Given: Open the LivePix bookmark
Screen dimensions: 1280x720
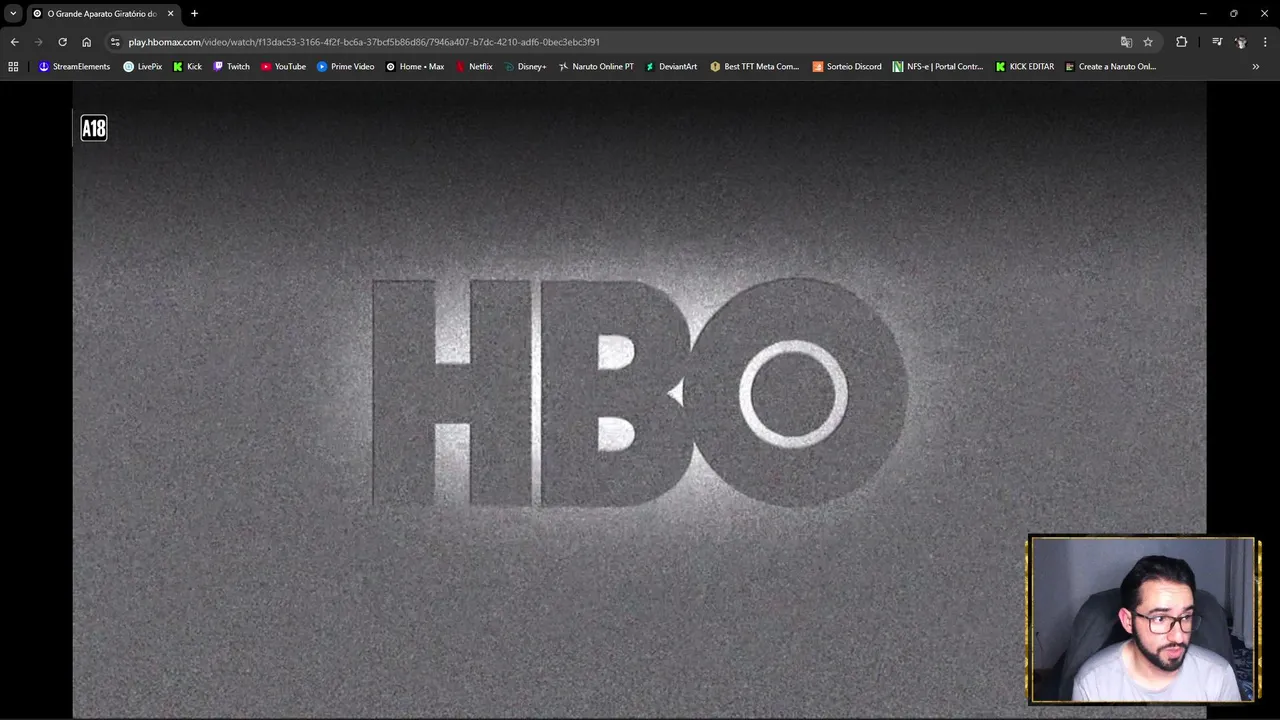Looking at the screenshot, I should [x=142, y=67].
